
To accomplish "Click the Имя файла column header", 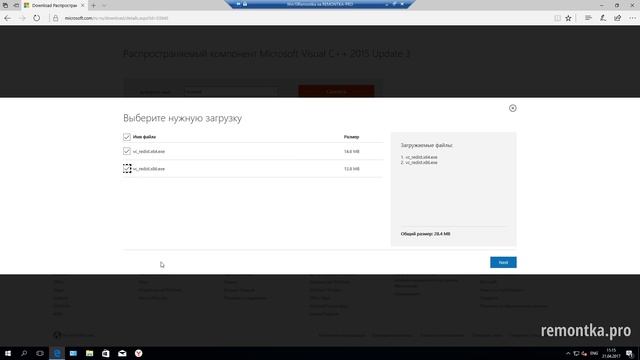I will coord(144,137).
